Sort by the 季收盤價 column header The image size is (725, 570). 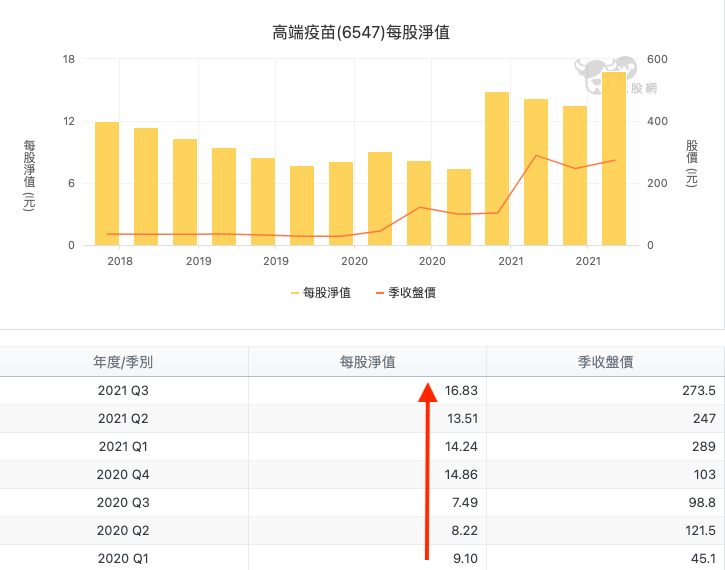point(605,362)
